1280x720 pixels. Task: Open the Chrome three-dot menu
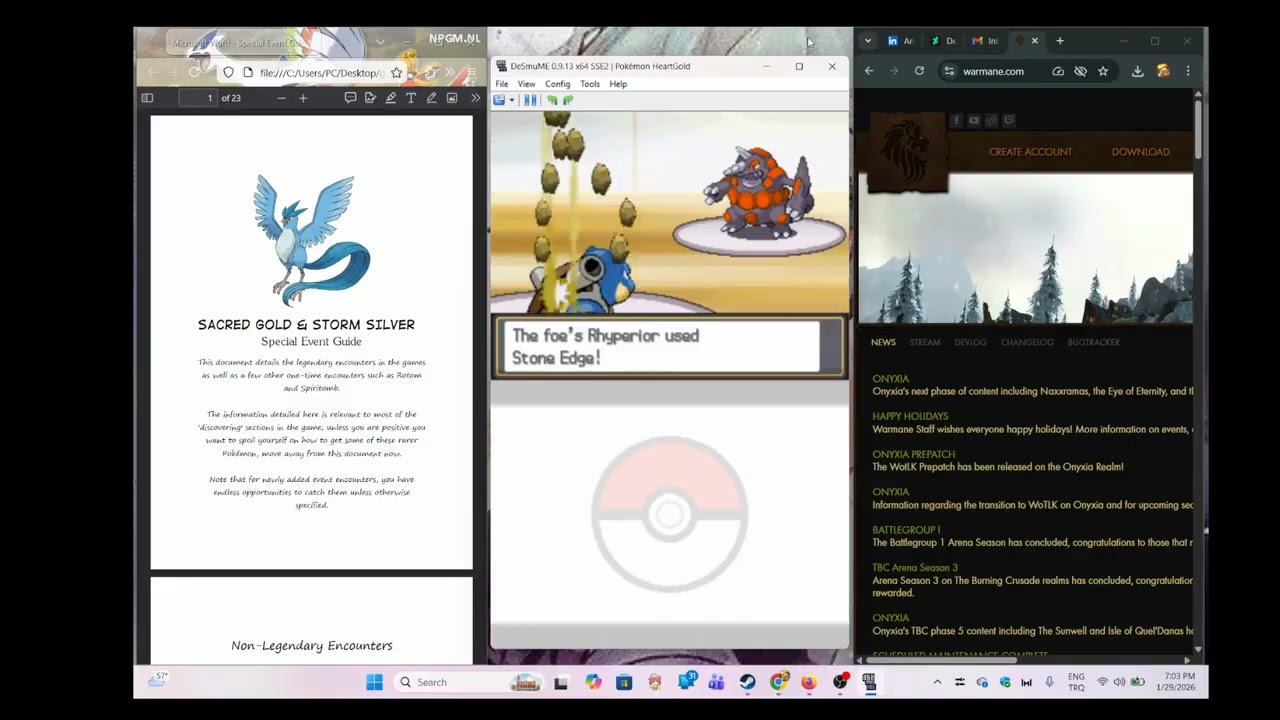coord(1188,71)
